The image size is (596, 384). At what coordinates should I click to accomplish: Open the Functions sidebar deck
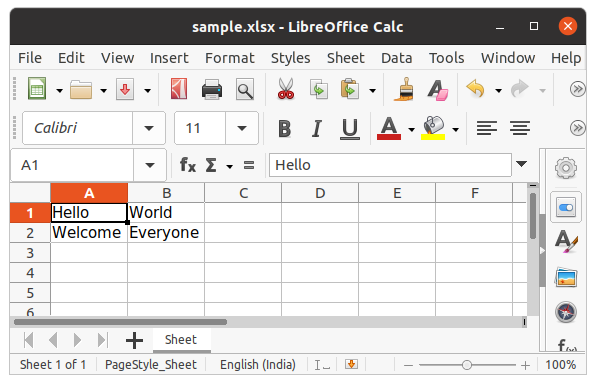[567, 345]
